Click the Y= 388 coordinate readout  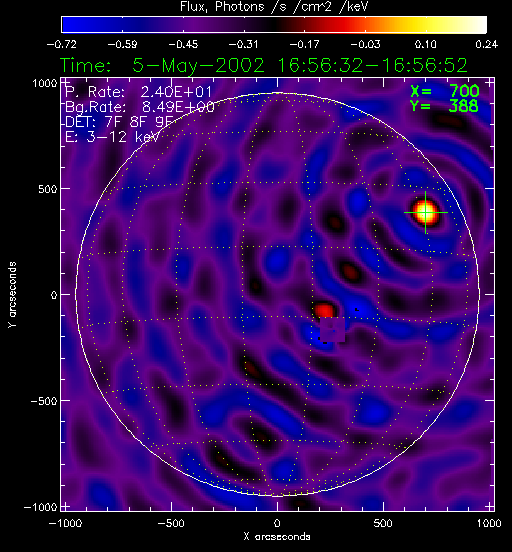(444, 106)
